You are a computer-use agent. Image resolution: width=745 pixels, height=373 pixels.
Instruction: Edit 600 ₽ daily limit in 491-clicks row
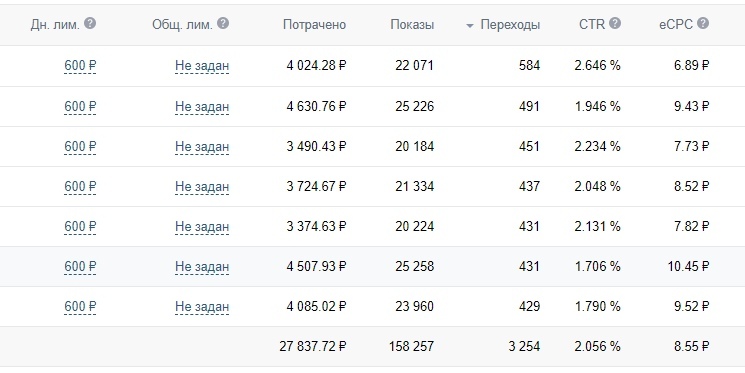coord(80,106)
